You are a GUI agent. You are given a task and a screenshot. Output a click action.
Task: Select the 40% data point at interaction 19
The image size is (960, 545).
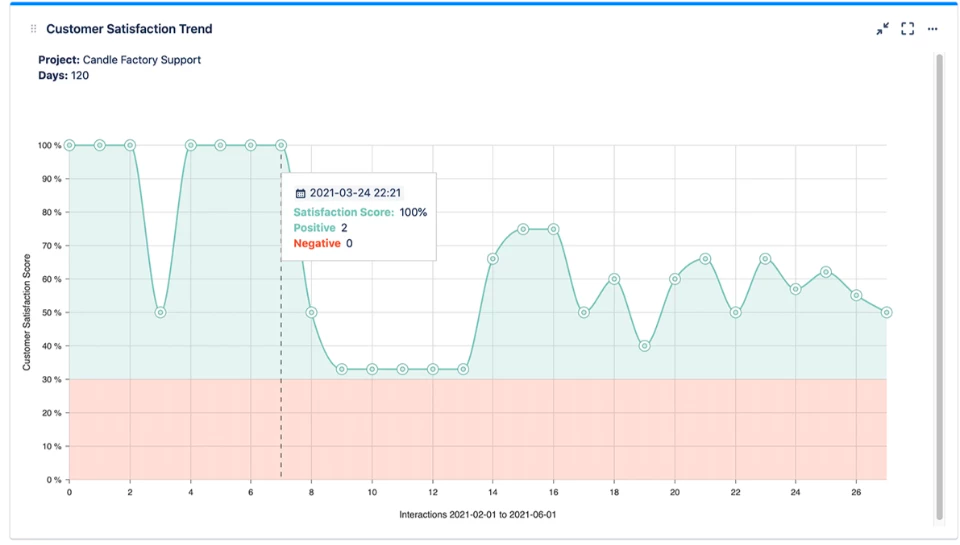pos(644,346)
